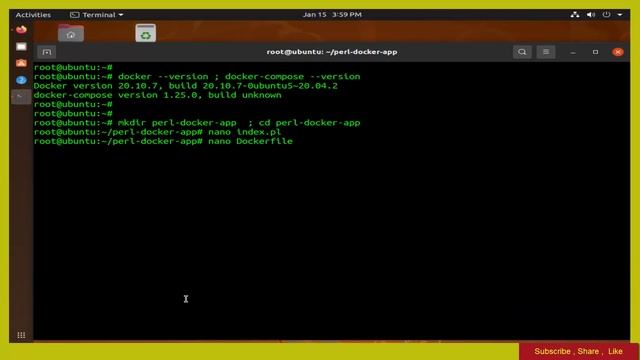Screen dimensions: 640x360
Task: Open Ubuntu Software from the dock
Action: point(21,63)
